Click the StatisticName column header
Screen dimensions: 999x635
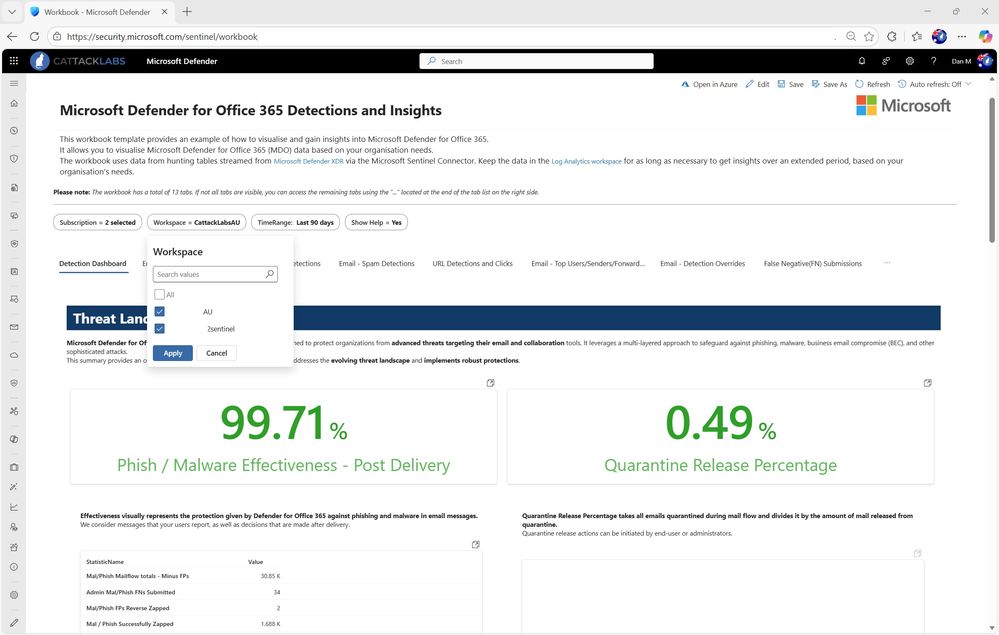click(105, 562)
